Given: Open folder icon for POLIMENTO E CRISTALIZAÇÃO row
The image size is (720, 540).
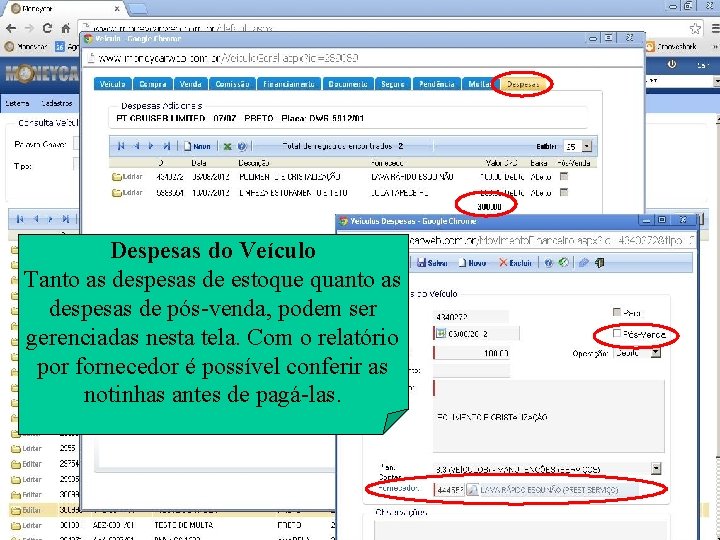Looking at the screenshot, I should pyautogui.click(x=117, y=177).
